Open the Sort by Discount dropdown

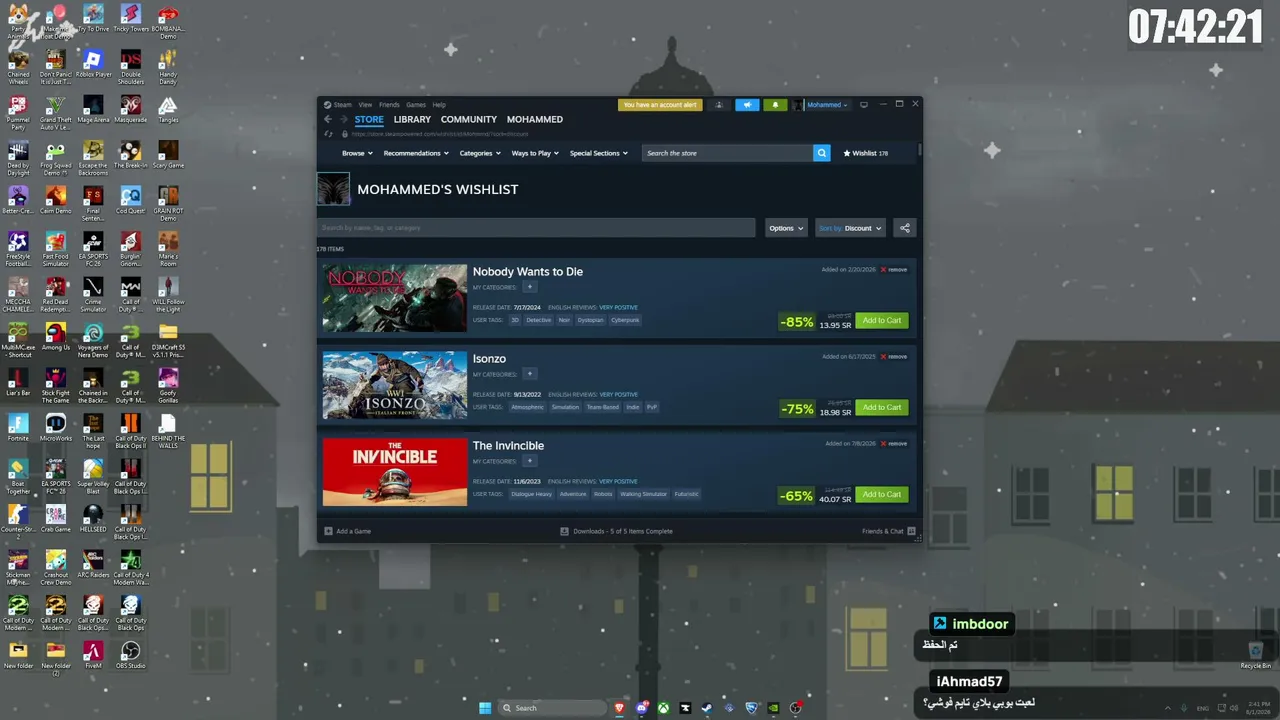[850, 228]
